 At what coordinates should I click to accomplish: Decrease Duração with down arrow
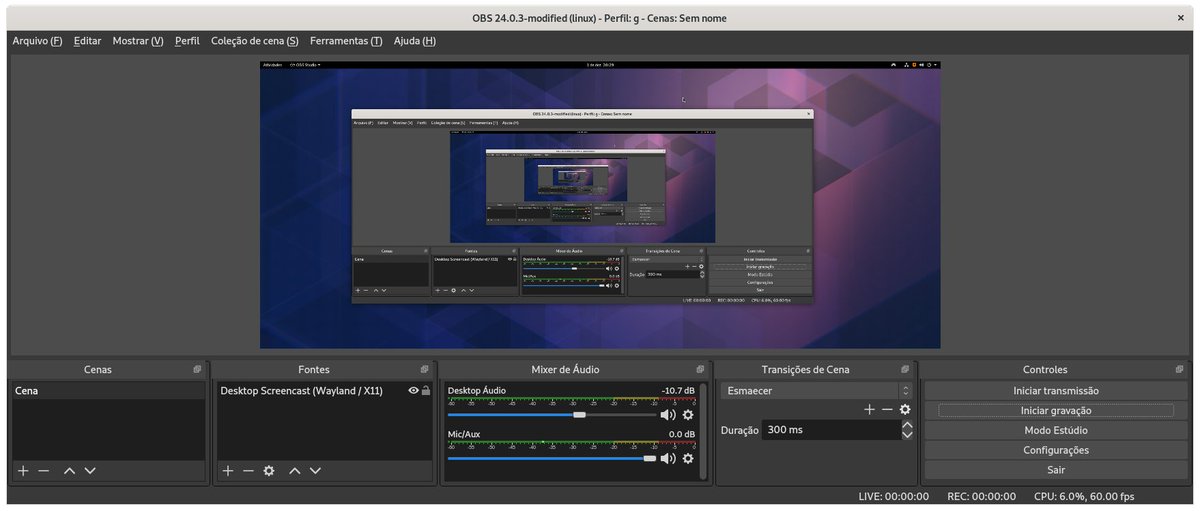pos(907,435)
